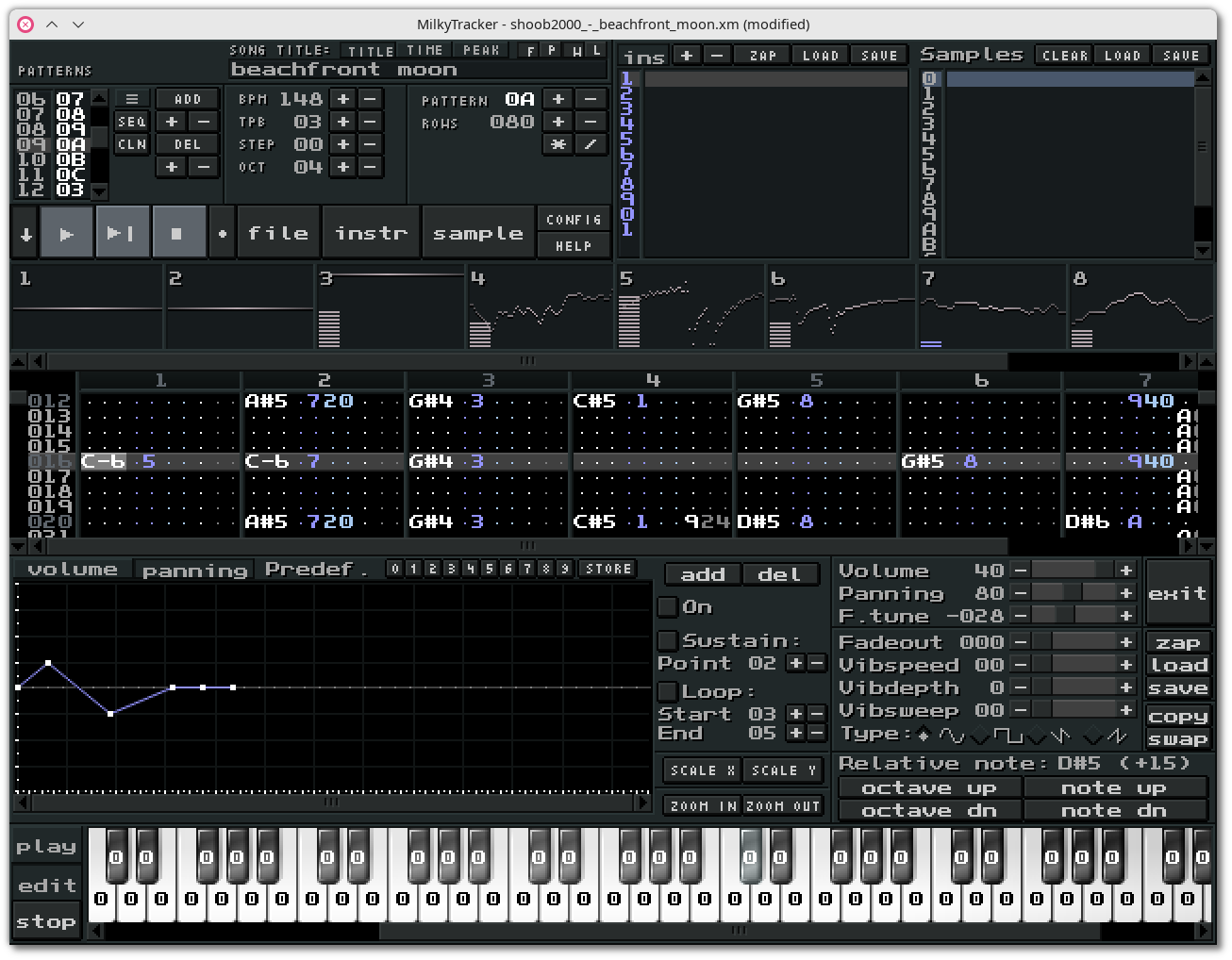Open the CONFIG screen
1232x960 pixels.
pyautogui.click(x=574, y=220)
